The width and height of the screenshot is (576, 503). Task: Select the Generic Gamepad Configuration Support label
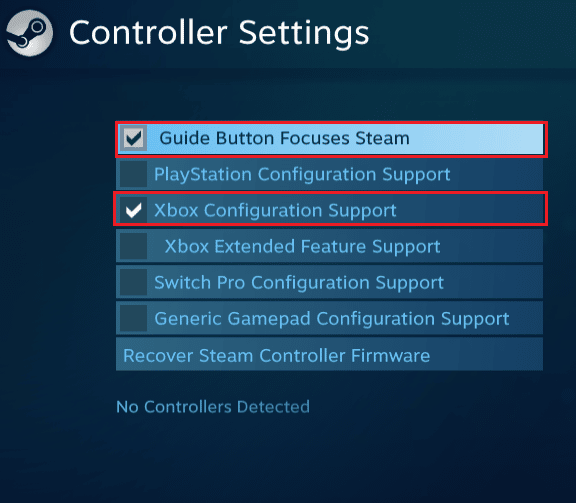point(332,319)
